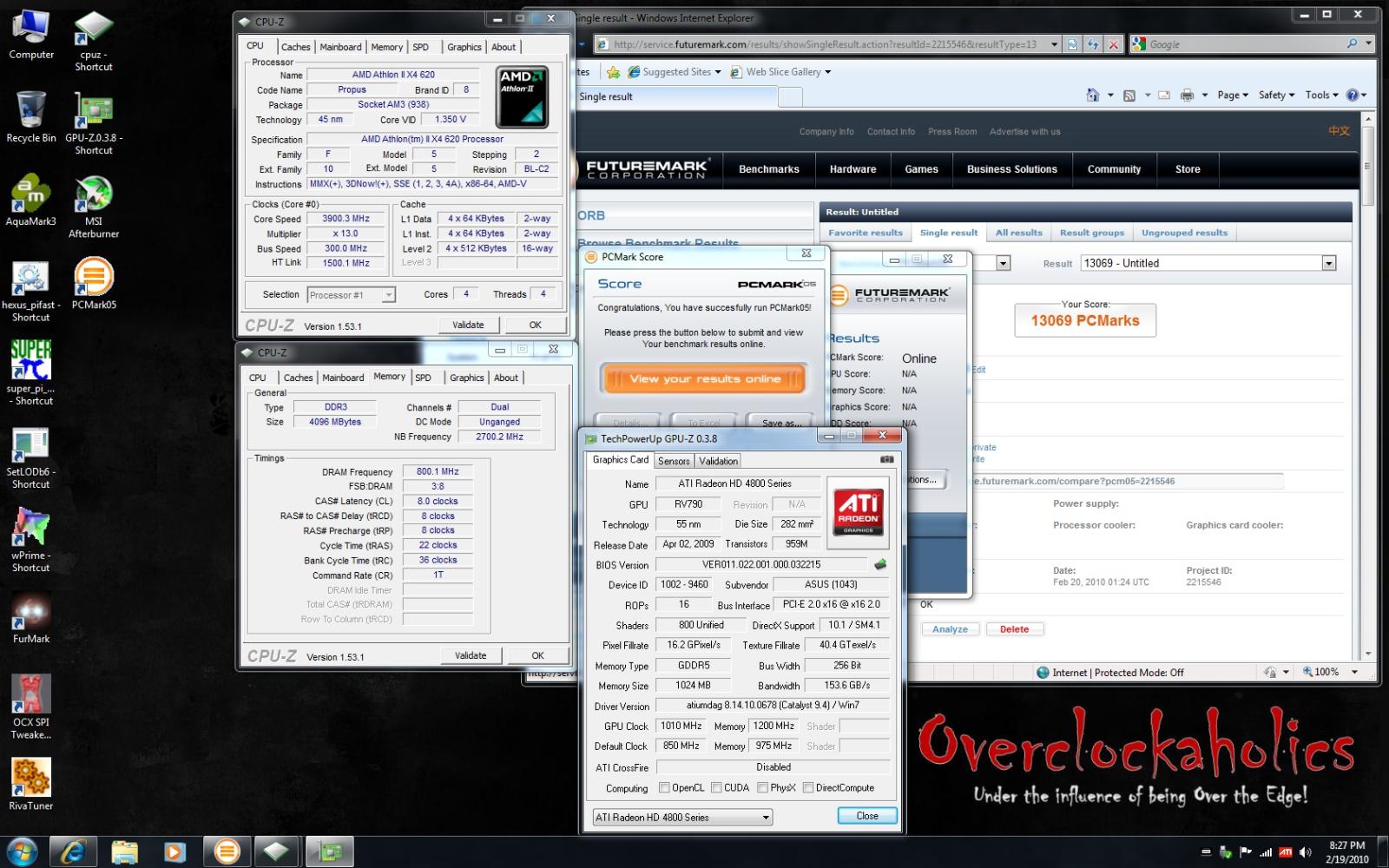The height and width of the screenshot is (868, 1389).
Task: Launch the GPU-Z.0.3.8 Shortcut icon
Action: [x=94, y=124]
